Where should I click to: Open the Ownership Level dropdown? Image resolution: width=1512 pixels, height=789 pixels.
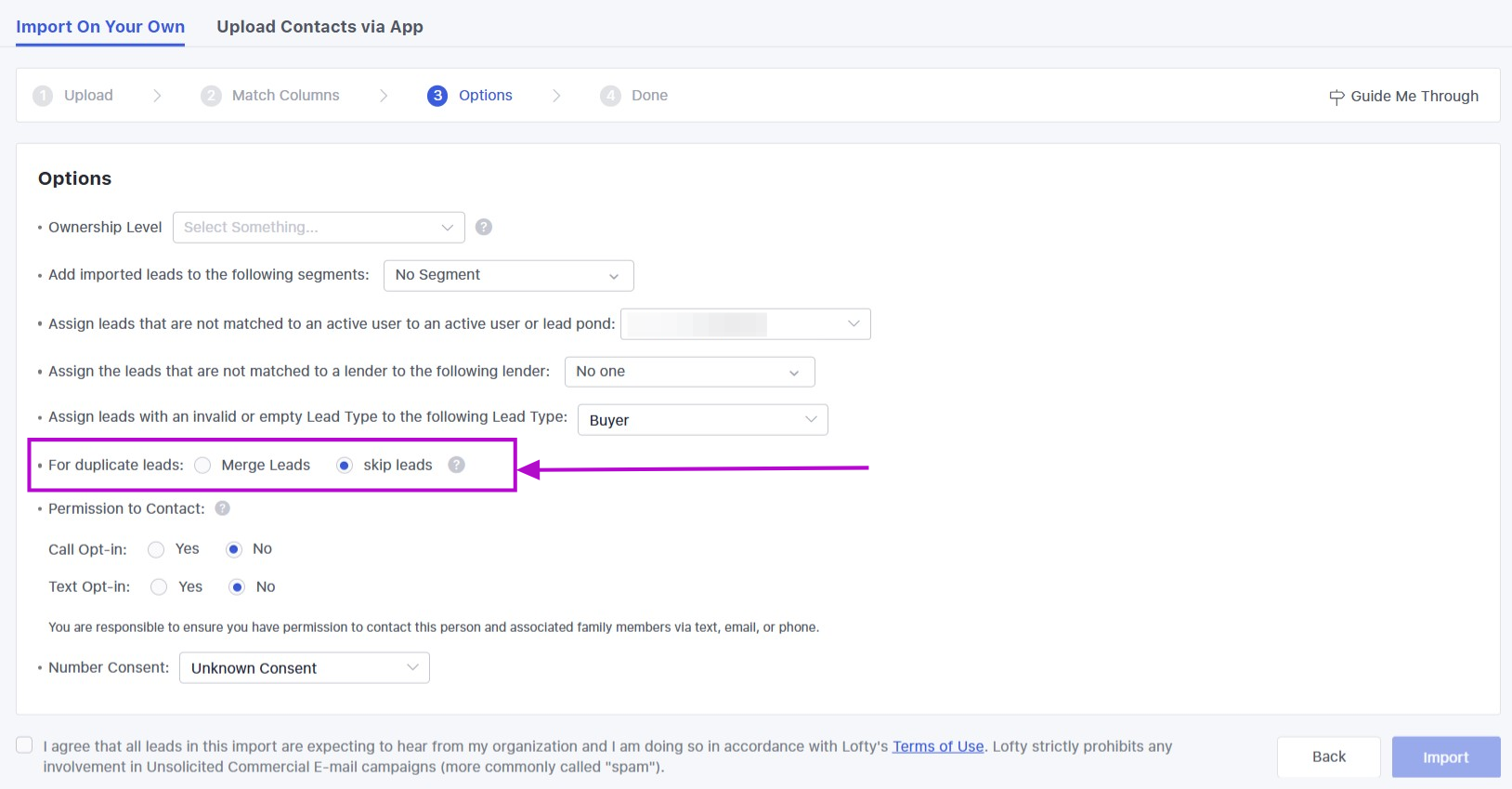tap(319, 228)
